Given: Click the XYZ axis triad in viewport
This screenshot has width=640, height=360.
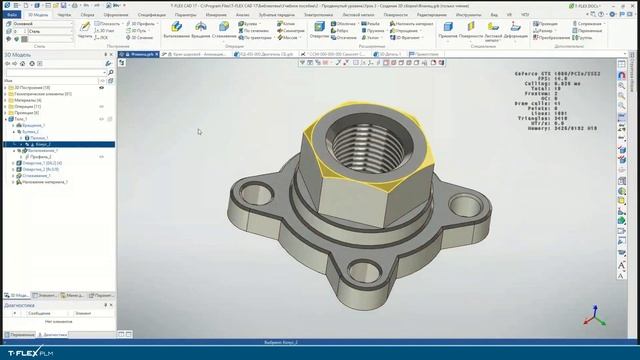Looking at the screenshot, I should [x=595, y=316].
